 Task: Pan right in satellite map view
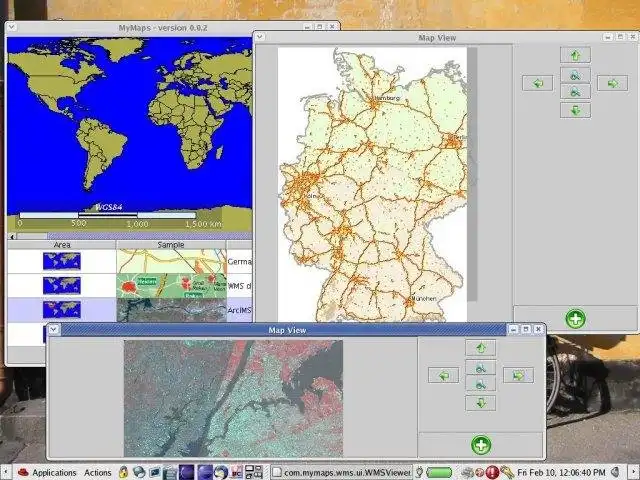click(x=518, y=375)
